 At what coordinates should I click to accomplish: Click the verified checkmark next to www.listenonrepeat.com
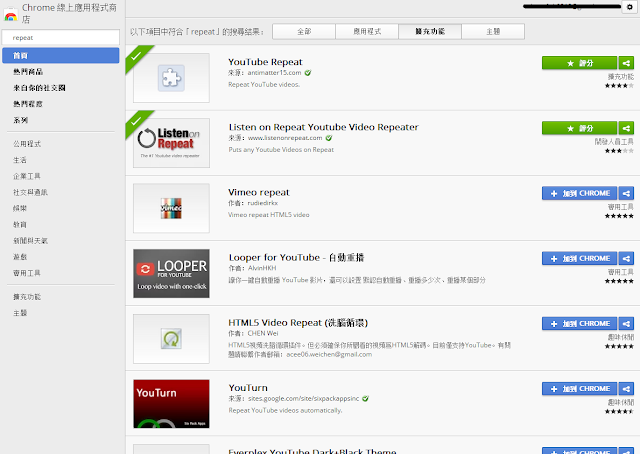point(329,138)
